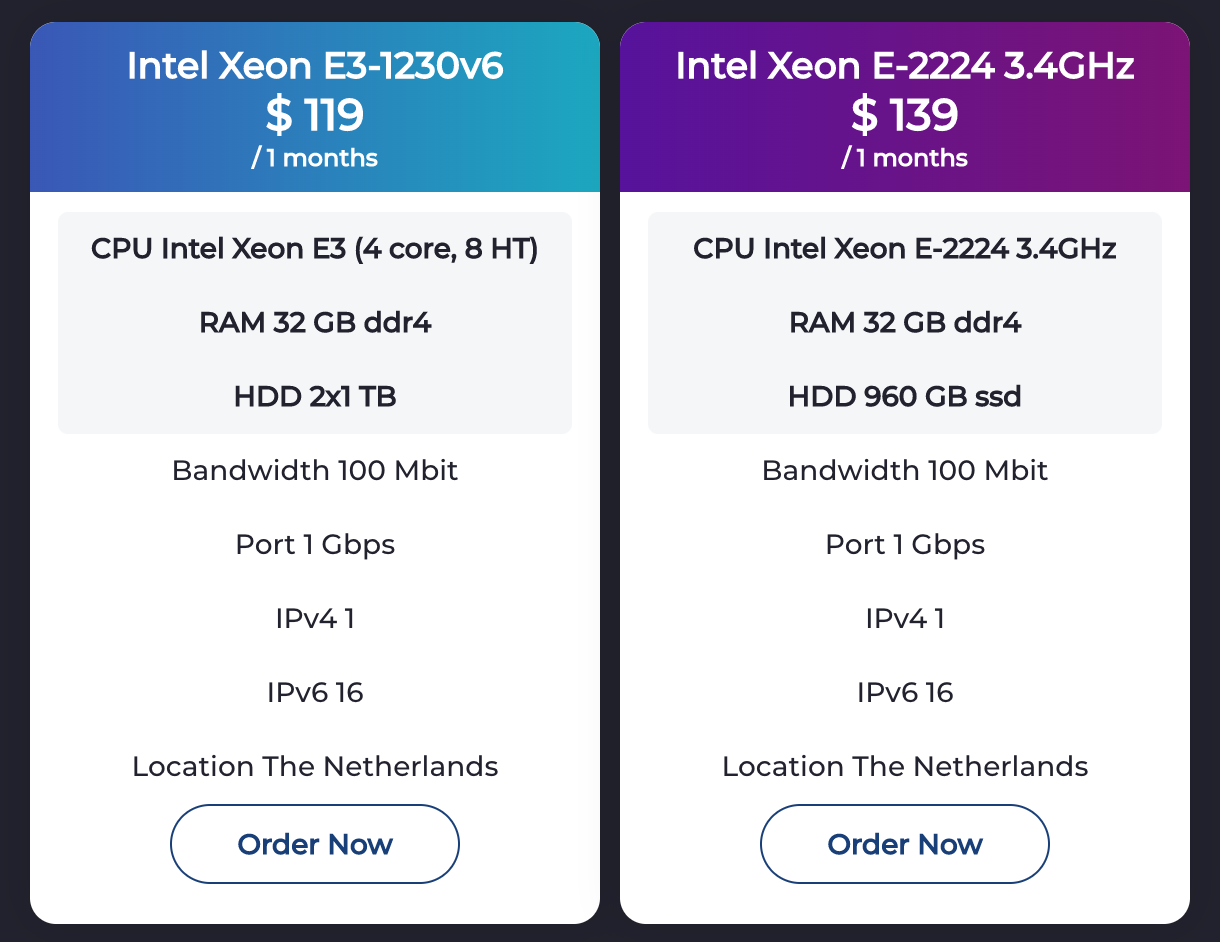1220x942 pixels.
Task: Click Order Now for Xeon E-2224 plan
Action: pos(905,844)
